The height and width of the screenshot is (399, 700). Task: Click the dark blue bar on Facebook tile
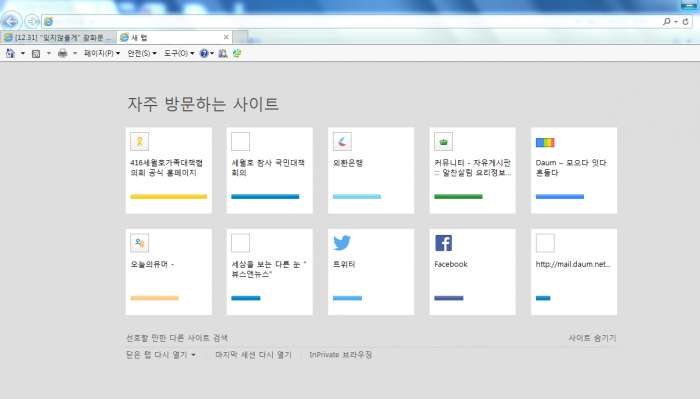449,298
